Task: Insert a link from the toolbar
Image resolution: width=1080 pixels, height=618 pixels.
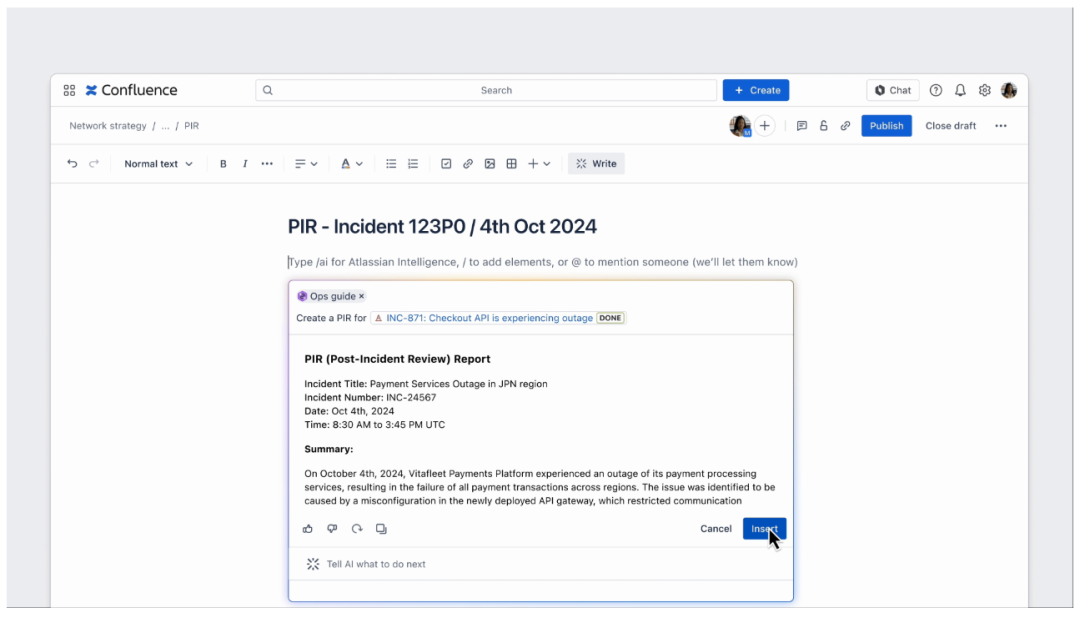Action: pos(468,164)
